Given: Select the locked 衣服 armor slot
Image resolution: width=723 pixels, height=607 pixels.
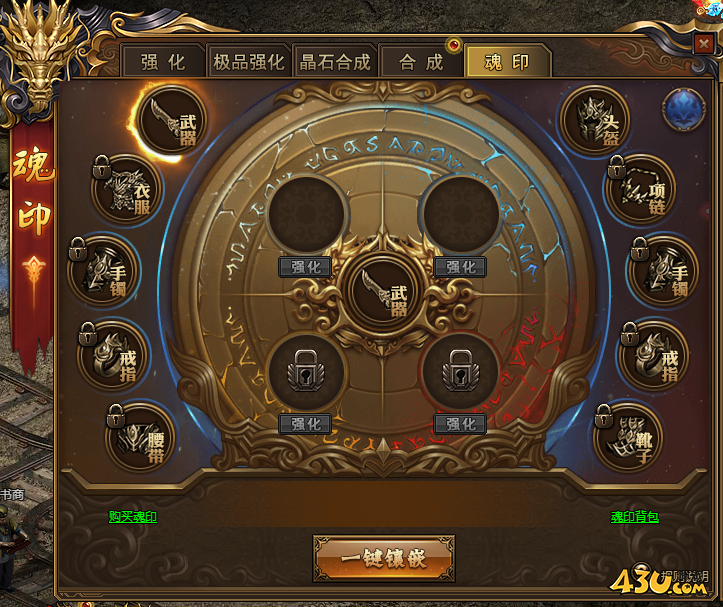Looking at the screenshot, I should [x=127, y=190].
